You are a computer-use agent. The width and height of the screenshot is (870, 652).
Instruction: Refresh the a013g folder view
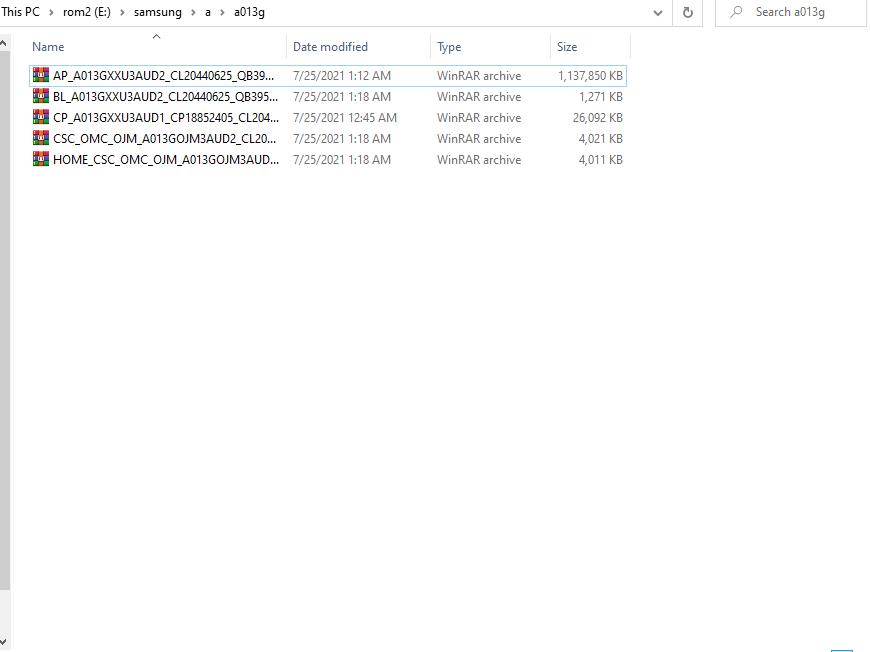tap(687, 12)
